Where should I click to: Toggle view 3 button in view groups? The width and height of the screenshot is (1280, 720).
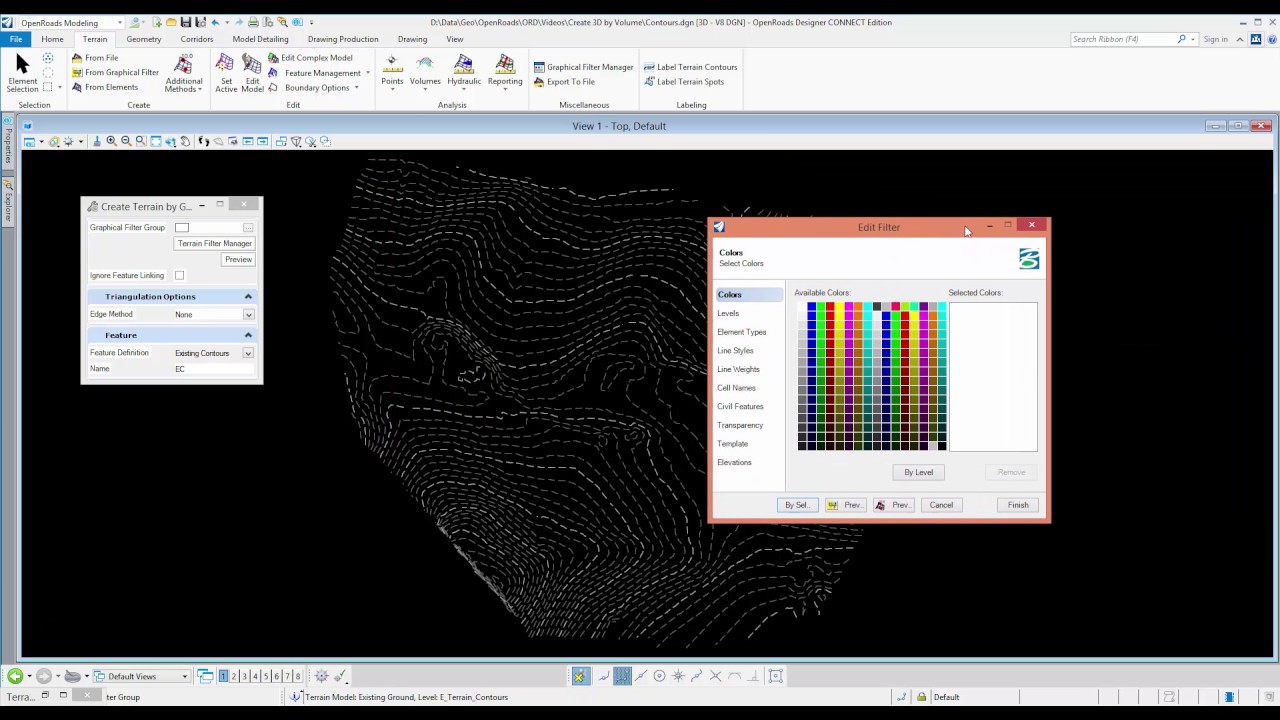tap(244, 676)
